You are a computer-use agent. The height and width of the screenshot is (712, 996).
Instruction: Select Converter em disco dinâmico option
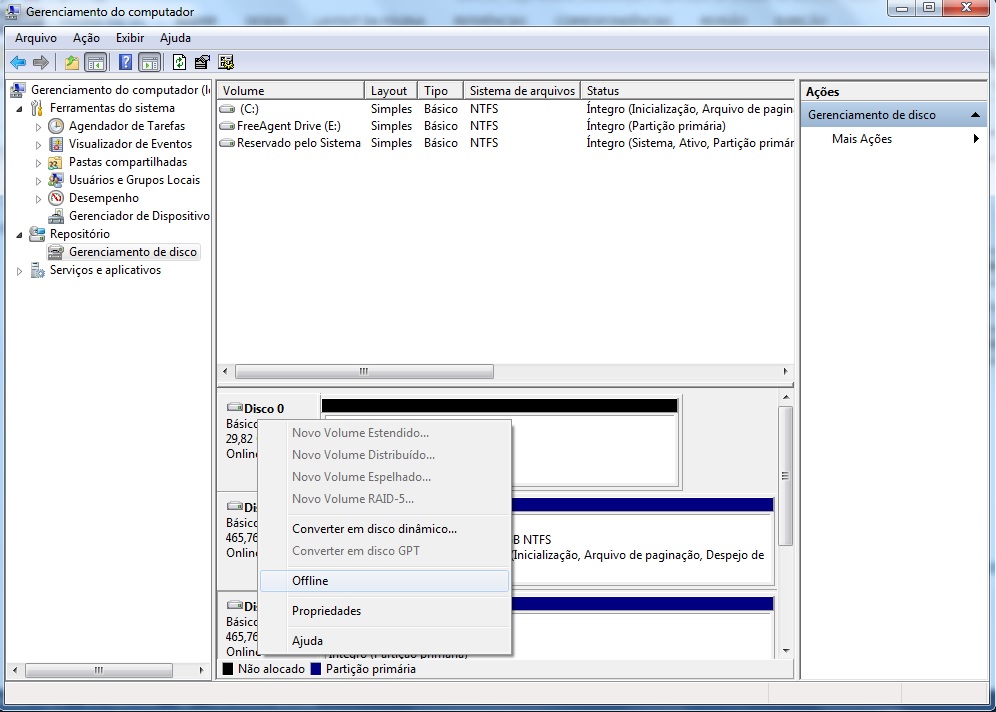[374, 529]
